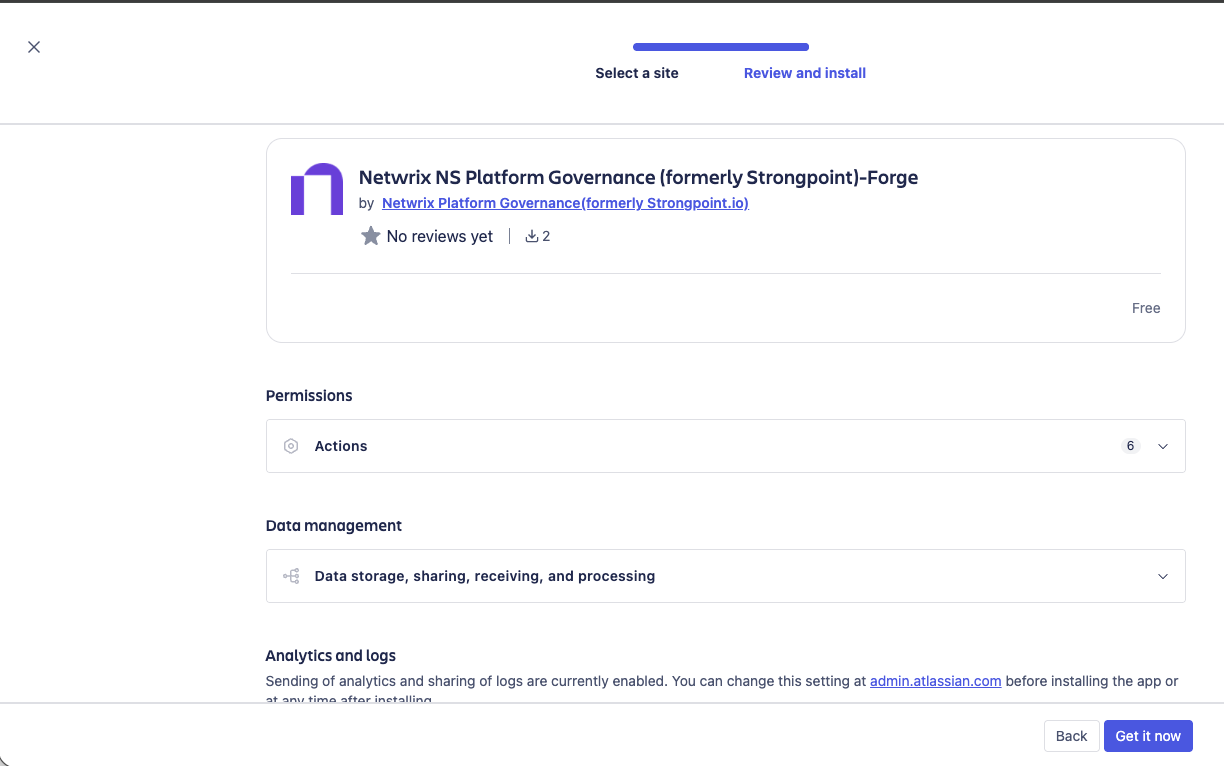Click the star rating icon
The height and width of the screenshot is (766, 1224).
370,235
